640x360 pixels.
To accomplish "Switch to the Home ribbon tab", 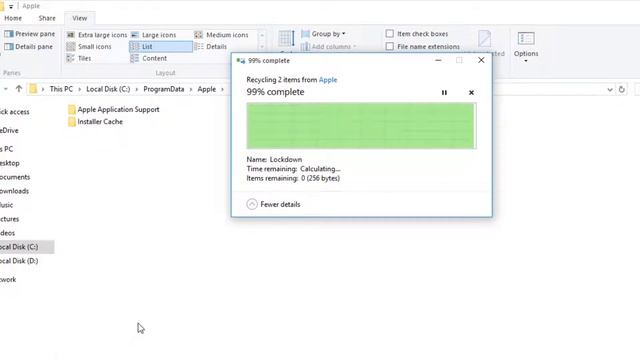I will coord(13,18).
